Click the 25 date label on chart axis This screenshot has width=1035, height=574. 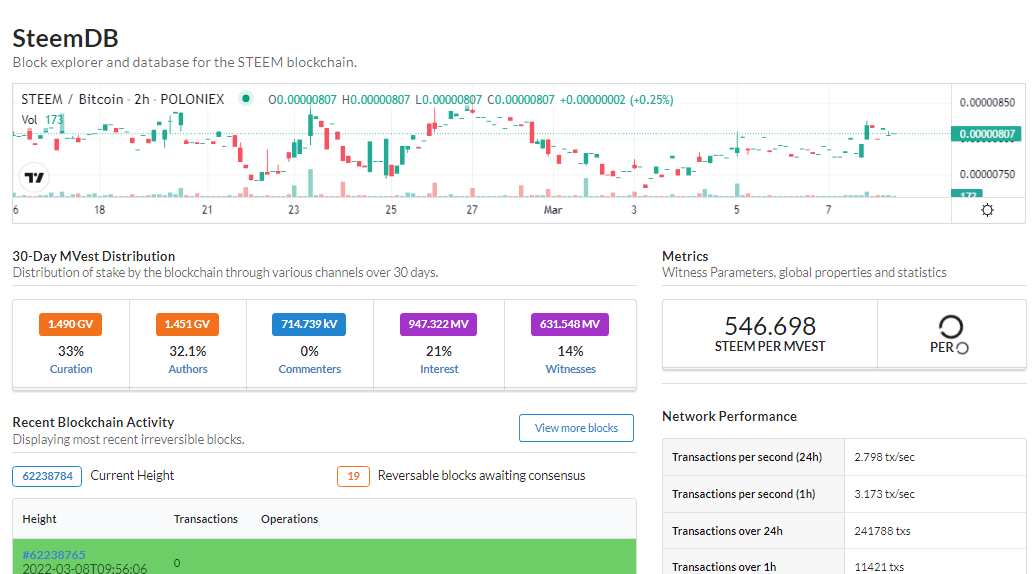391,210
